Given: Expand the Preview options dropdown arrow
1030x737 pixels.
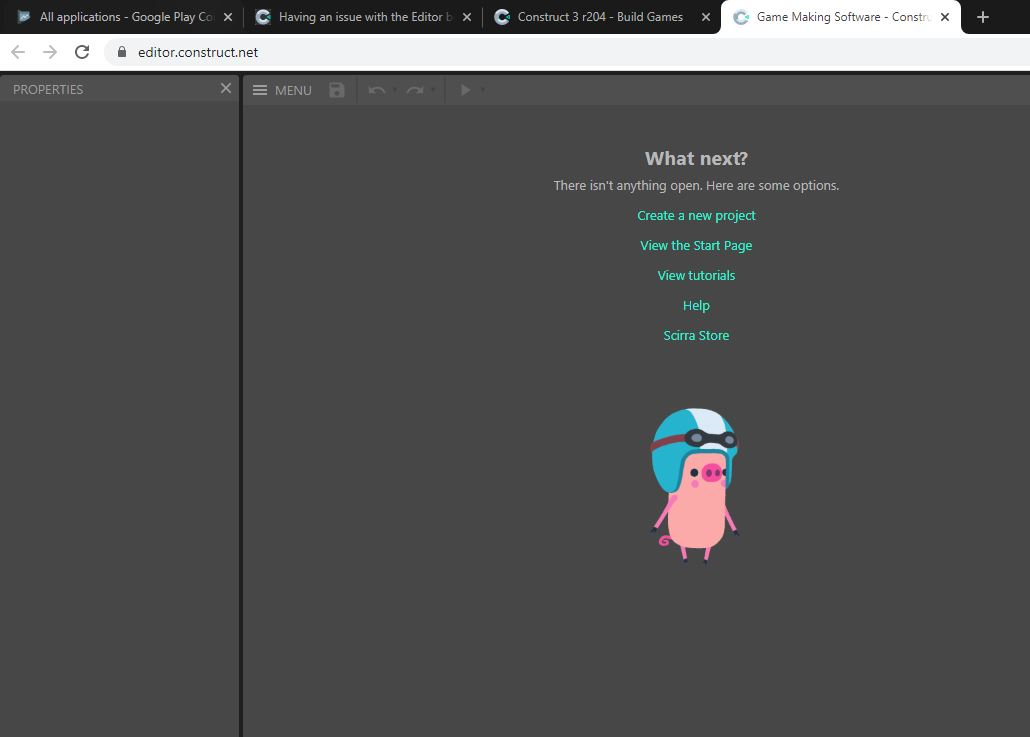Looking at the screenshot, I should point(483,90).
